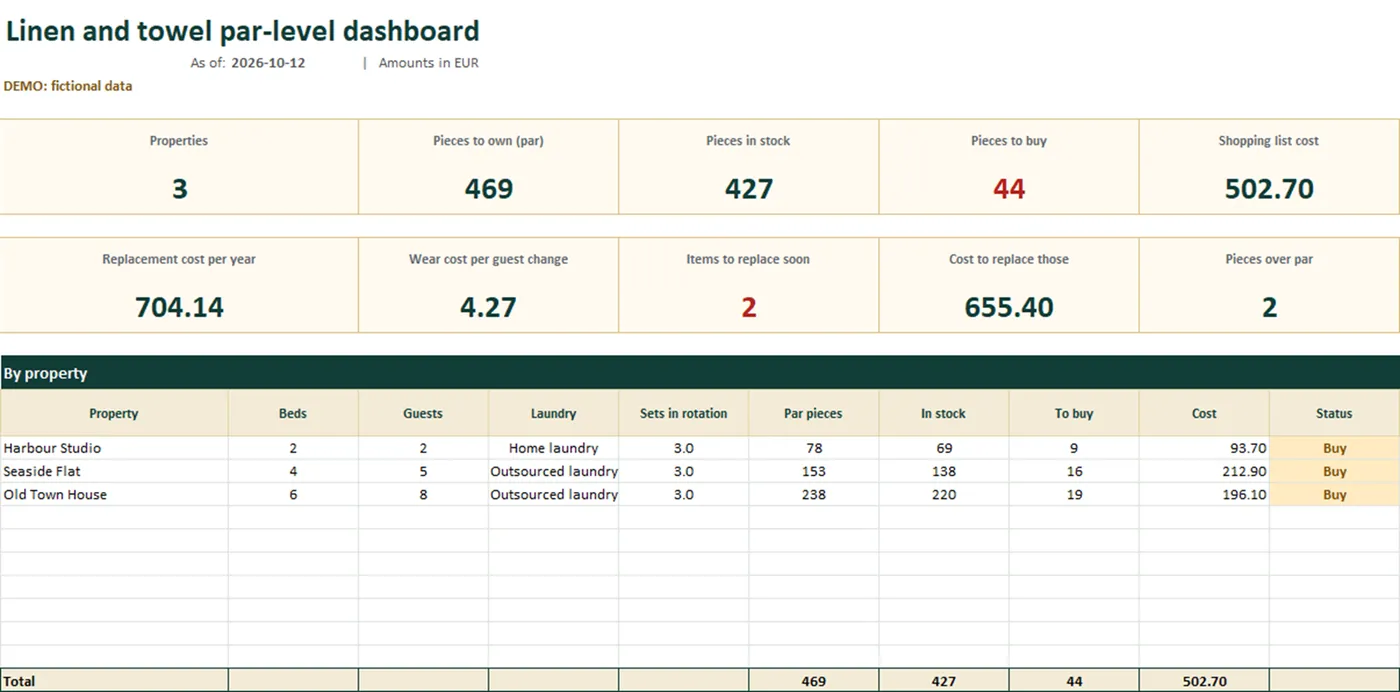Click the 'Buy' status for Seaside Flat

click(1334, 471)
